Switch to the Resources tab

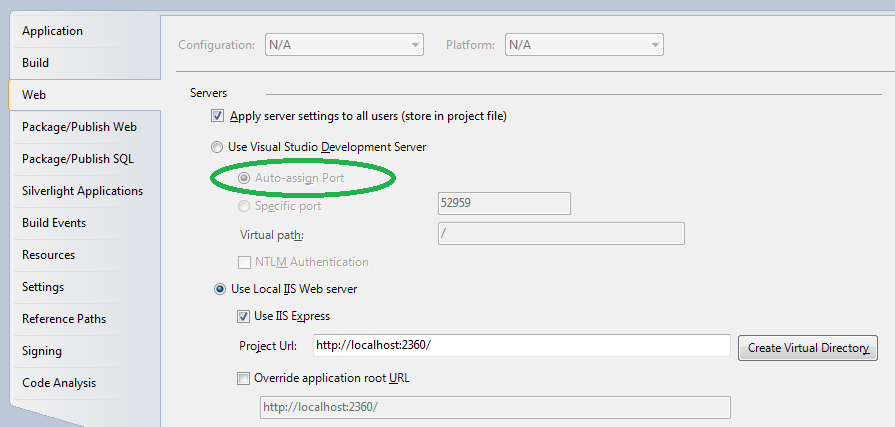point(48,255)
